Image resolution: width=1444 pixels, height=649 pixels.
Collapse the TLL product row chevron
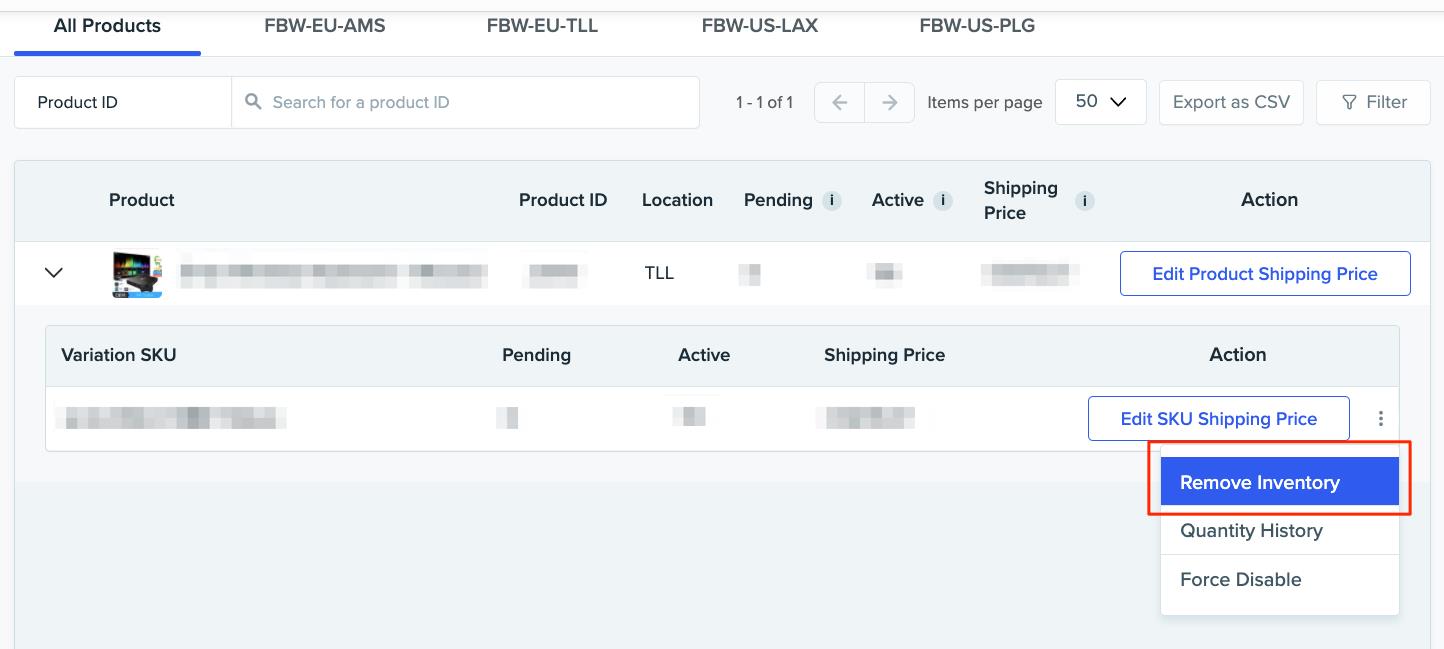coord(54,272)
